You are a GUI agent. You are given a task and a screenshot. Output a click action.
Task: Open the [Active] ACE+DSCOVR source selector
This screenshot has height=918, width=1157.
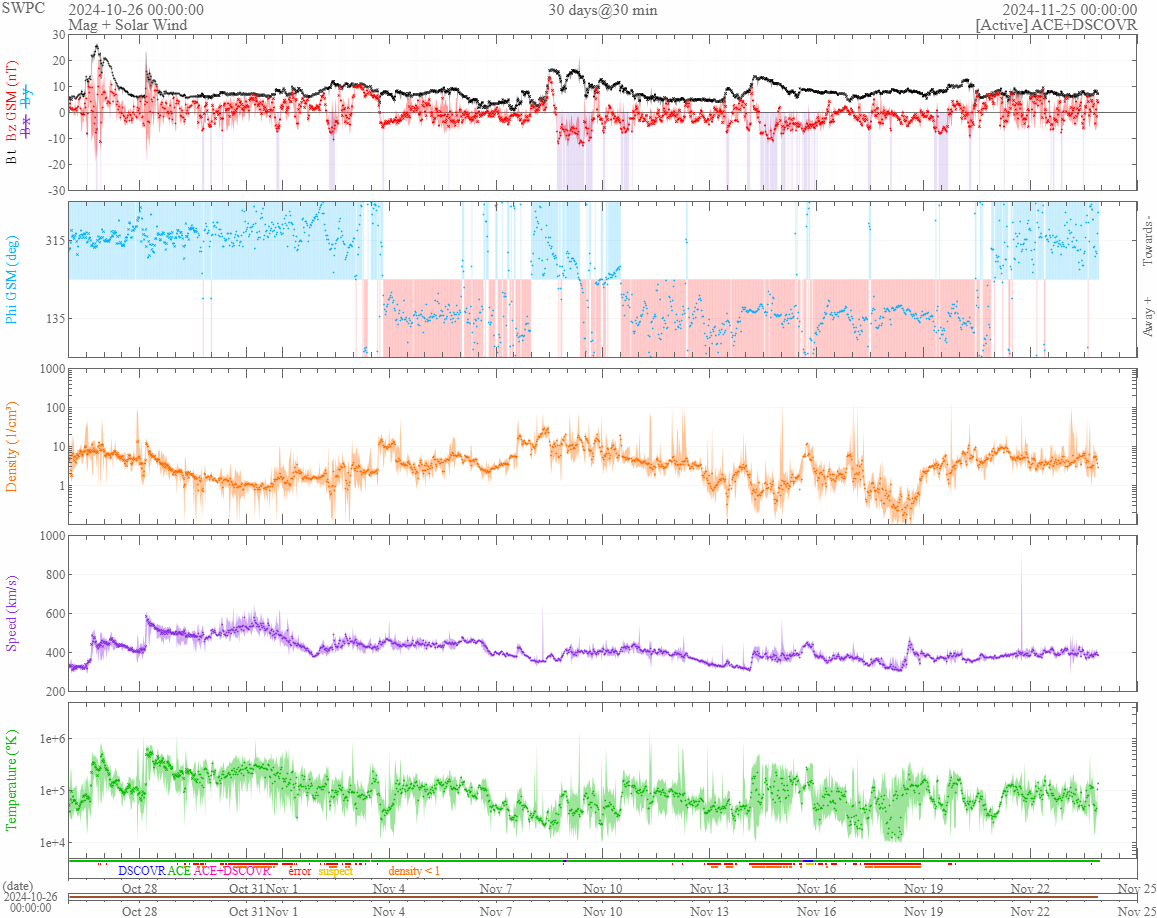pos(1056,25)
